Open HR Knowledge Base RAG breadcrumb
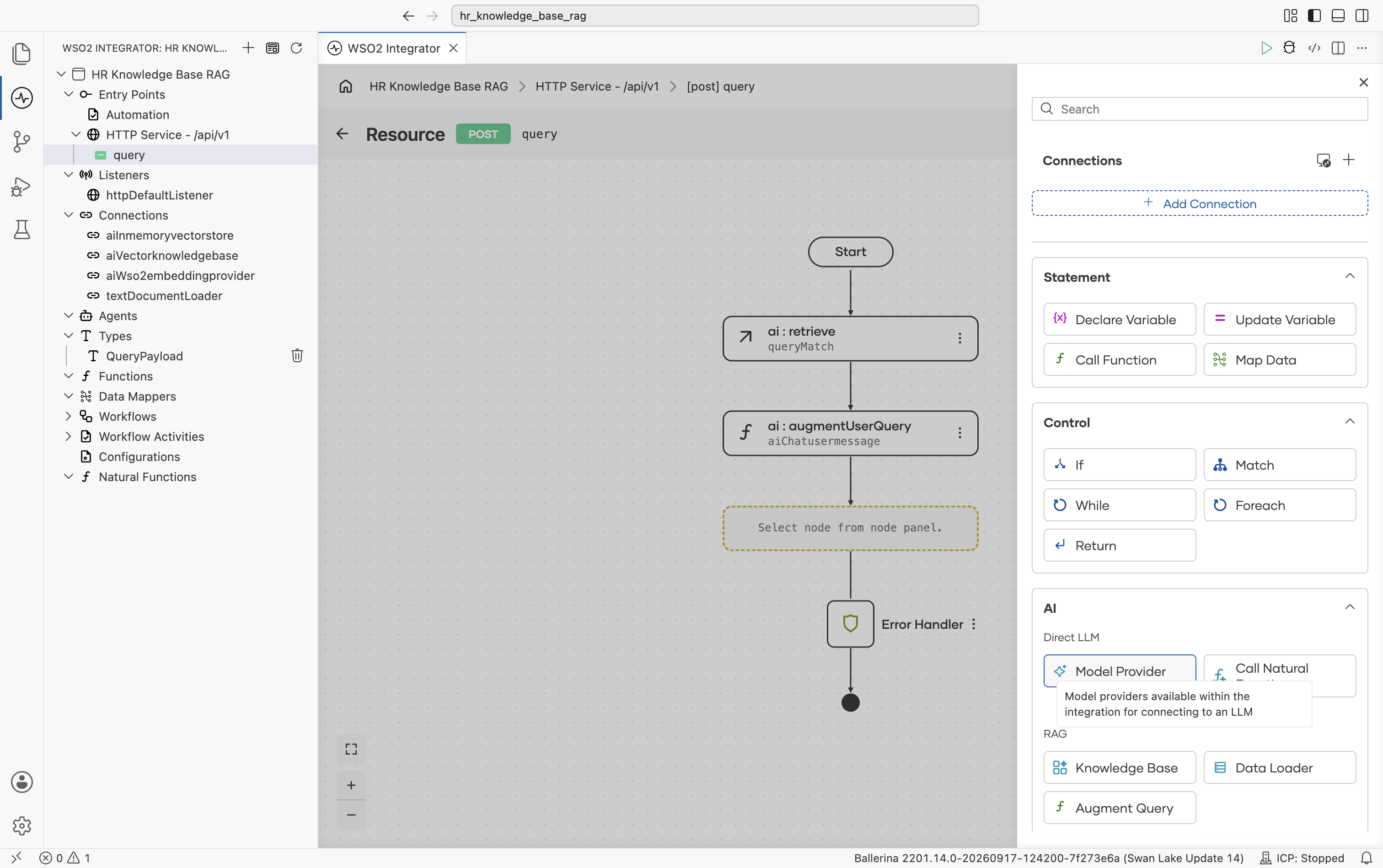 [x=439, y=86]
